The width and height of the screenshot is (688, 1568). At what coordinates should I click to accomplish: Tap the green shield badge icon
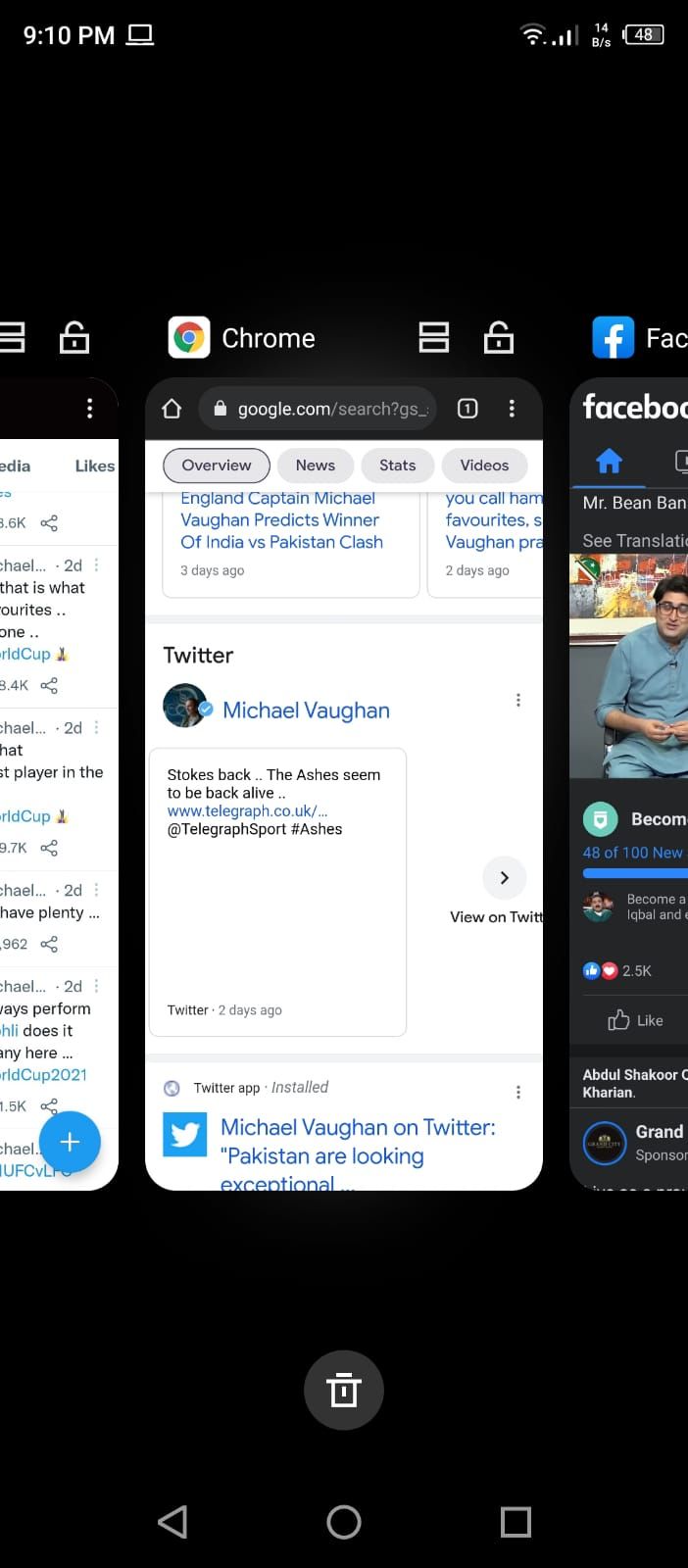(x=600, y=818)
